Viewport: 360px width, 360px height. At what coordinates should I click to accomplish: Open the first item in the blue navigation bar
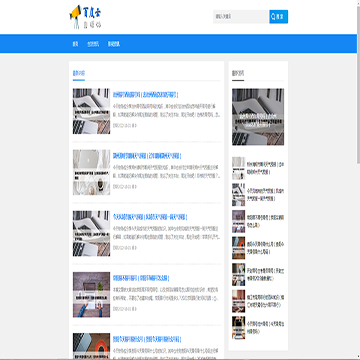coord(75,44)
